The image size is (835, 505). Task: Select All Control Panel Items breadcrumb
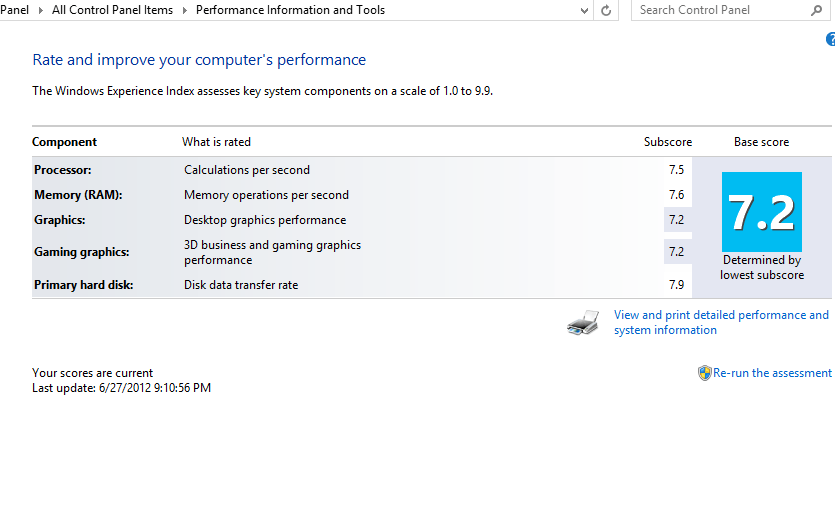112,10
